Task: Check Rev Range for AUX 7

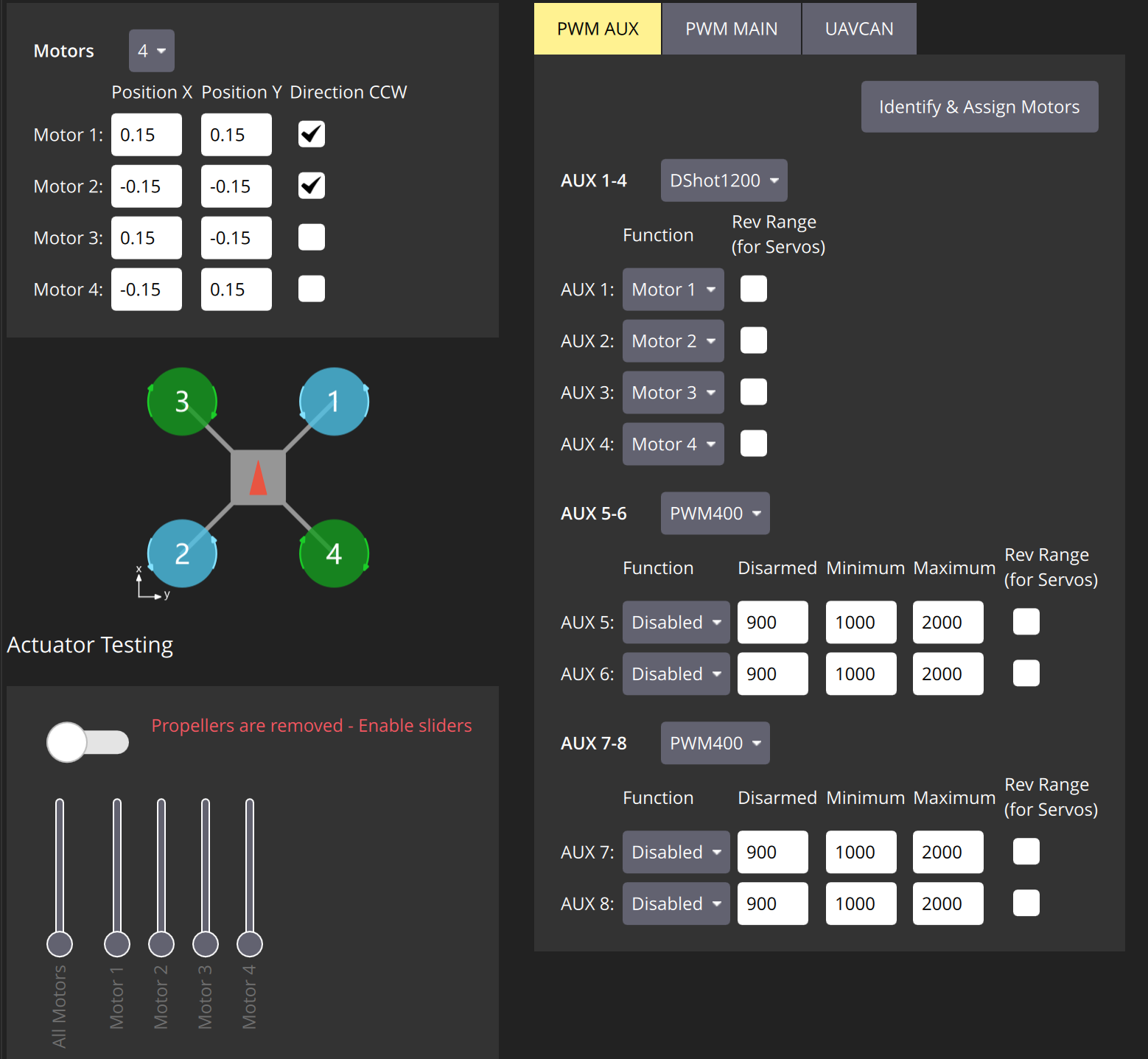Action: 1026,852
